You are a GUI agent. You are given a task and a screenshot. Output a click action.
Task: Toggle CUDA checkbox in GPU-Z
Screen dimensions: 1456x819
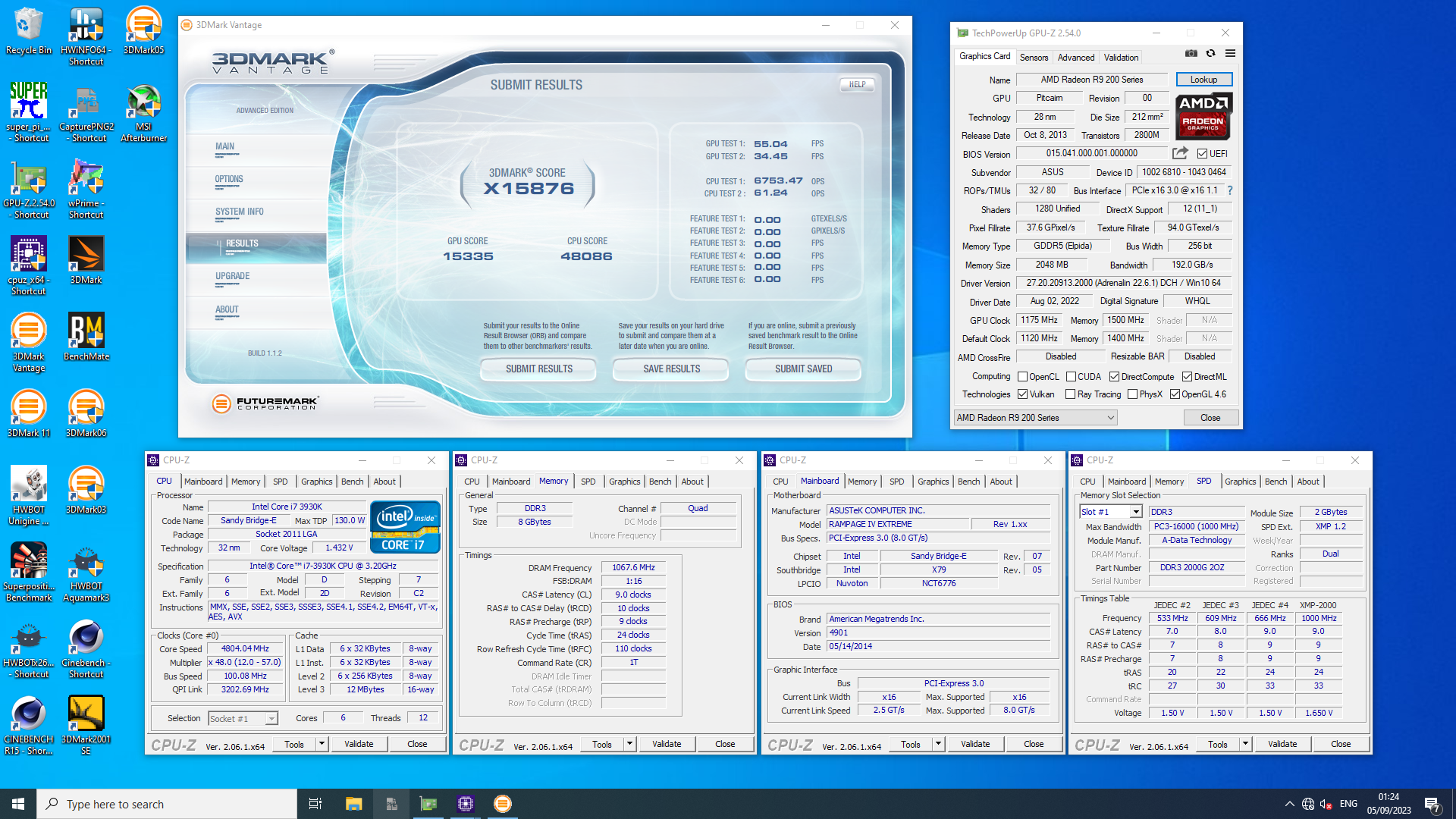coord(1071,377)
